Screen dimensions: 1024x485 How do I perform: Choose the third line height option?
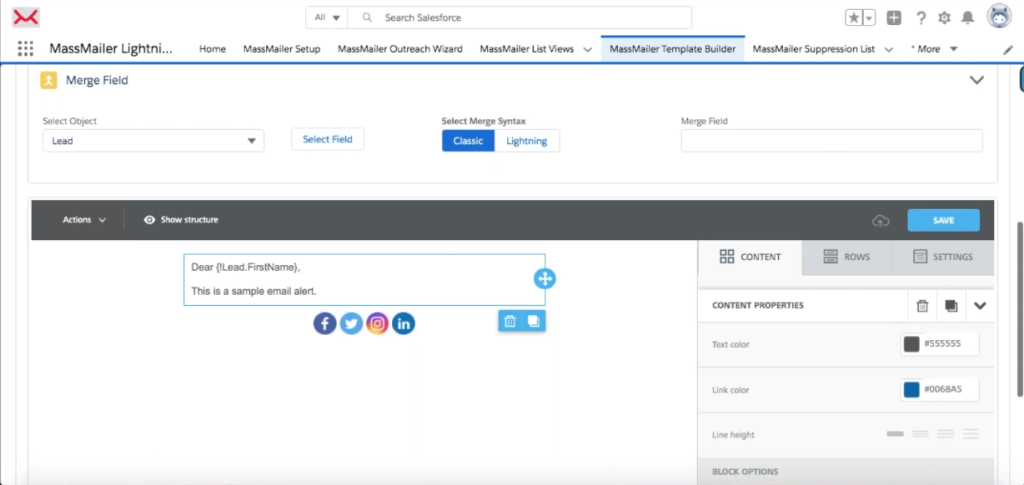[945, 434]
